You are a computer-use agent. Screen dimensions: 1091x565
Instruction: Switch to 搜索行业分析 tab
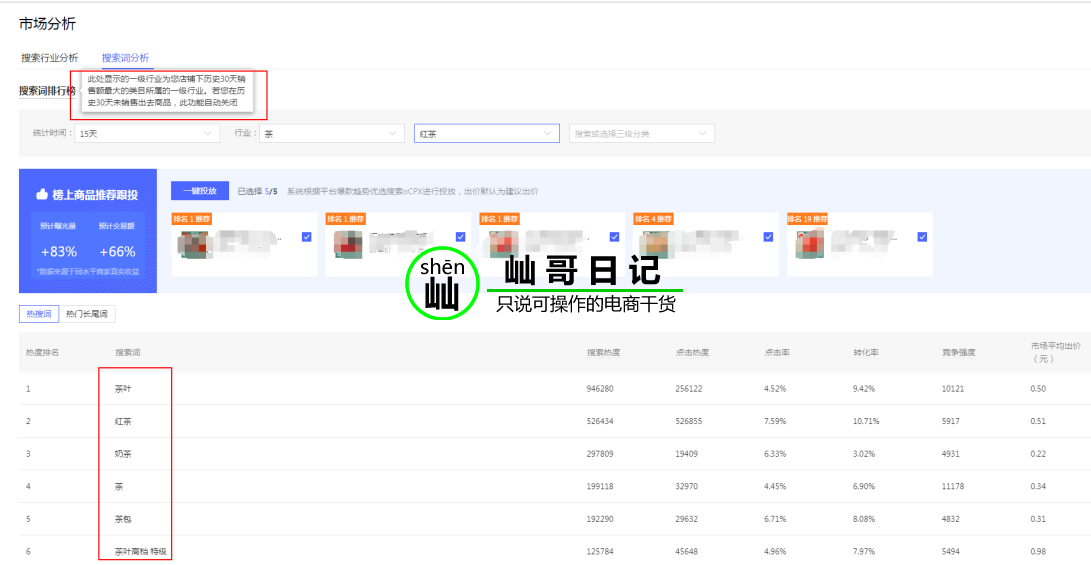click(x=49, y=58)
